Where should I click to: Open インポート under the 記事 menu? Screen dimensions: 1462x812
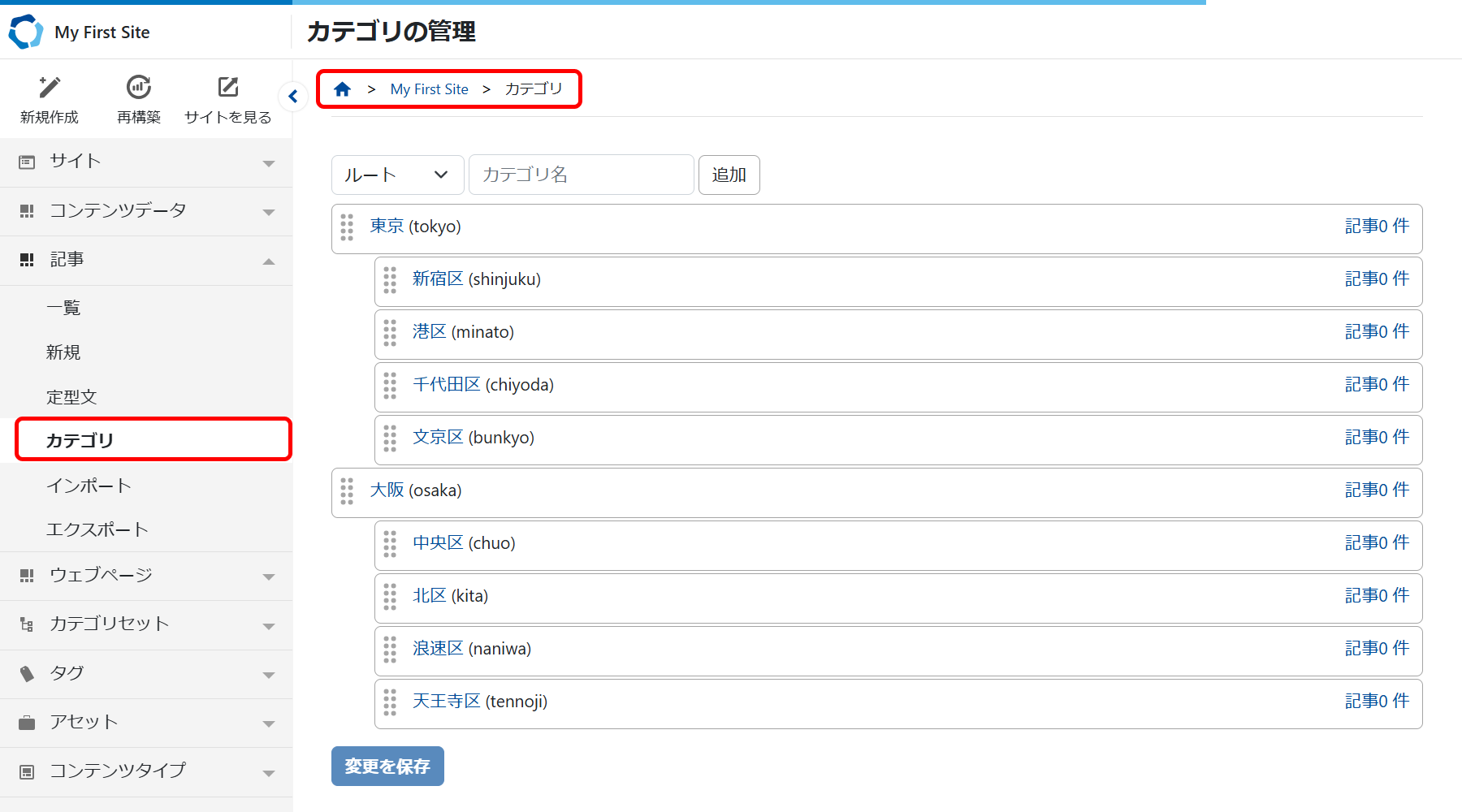(x=89, y=486)
